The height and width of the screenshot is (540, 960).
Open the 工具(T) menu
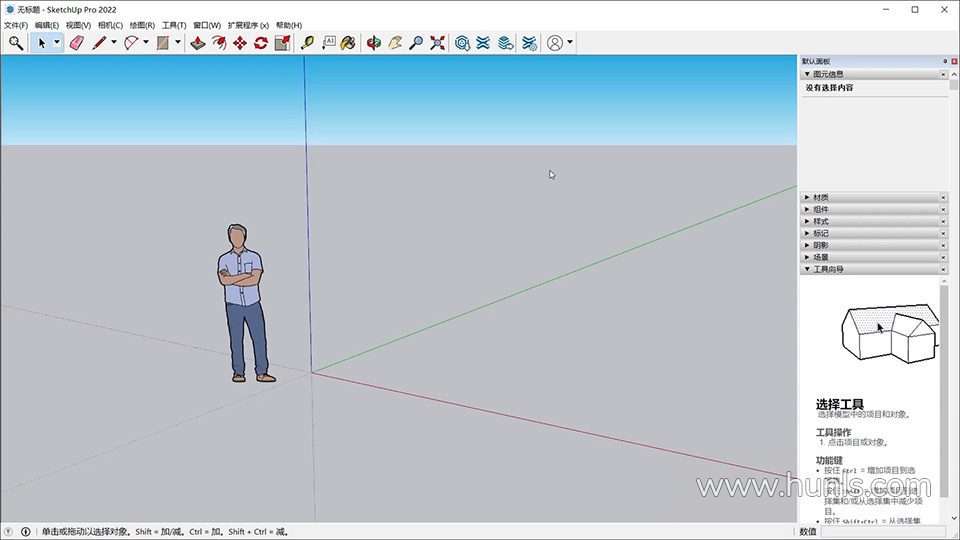[174, 25]
